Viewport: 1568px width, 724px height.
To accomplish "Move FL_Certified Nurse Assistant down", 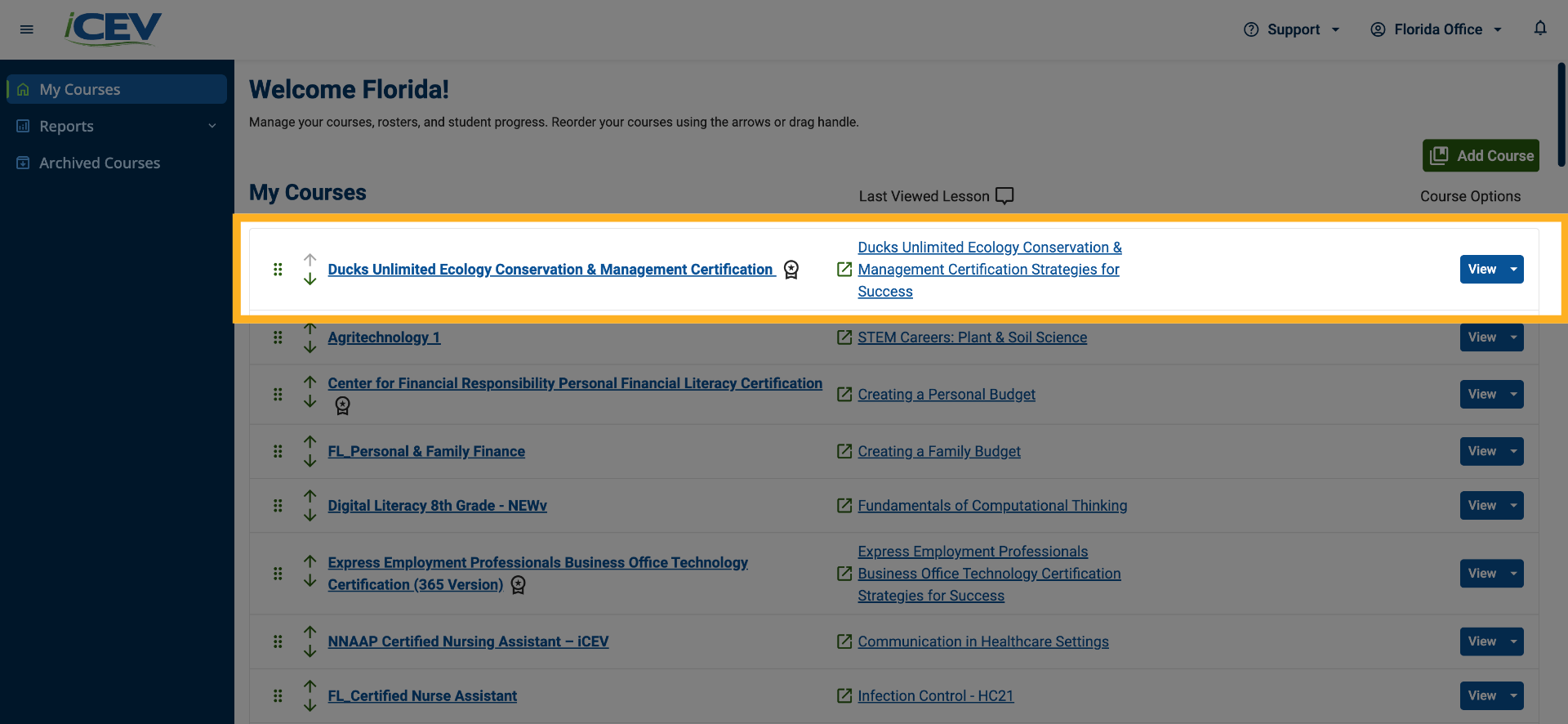I will (x=310, y=705).
